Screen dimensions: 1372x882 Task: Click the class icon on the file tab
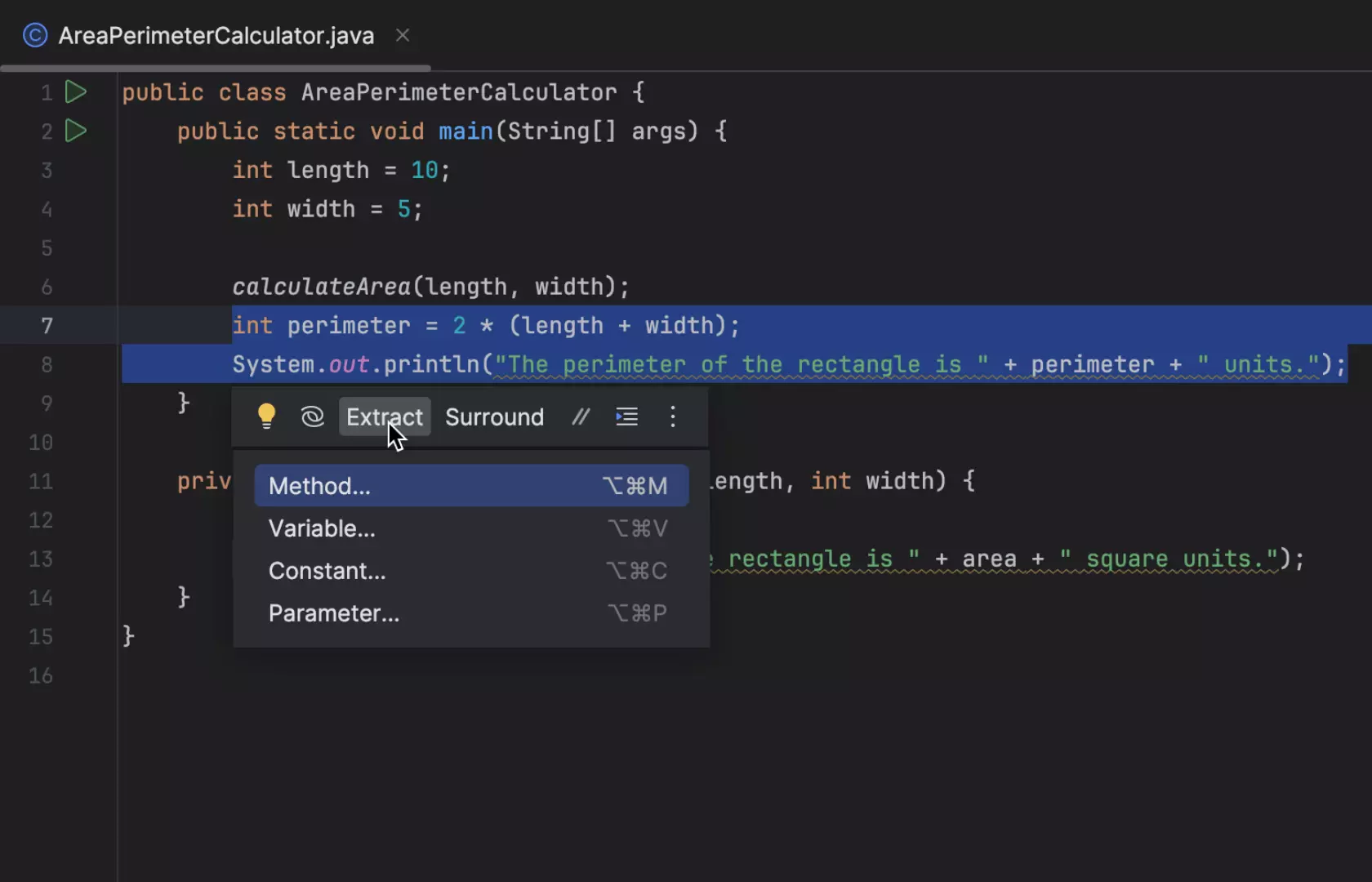(34, 35)
